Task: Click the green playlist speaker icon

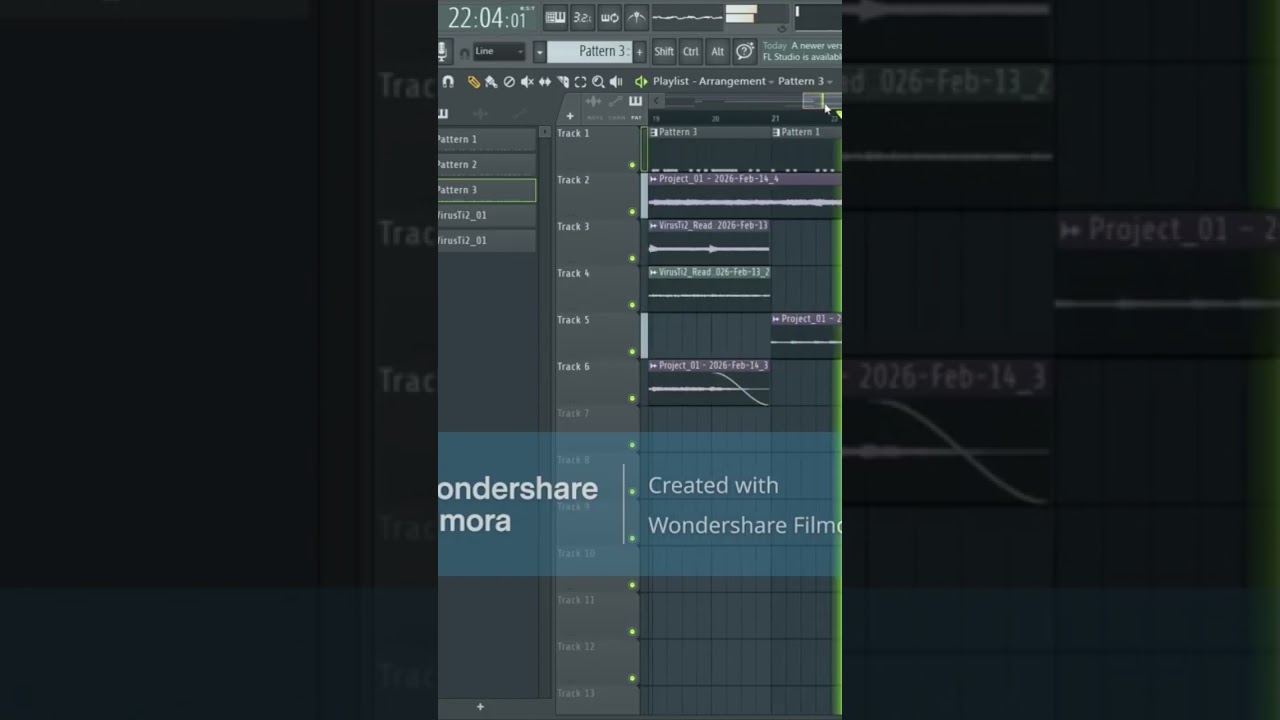Action: pyautogui.click(x=641, y=82)
